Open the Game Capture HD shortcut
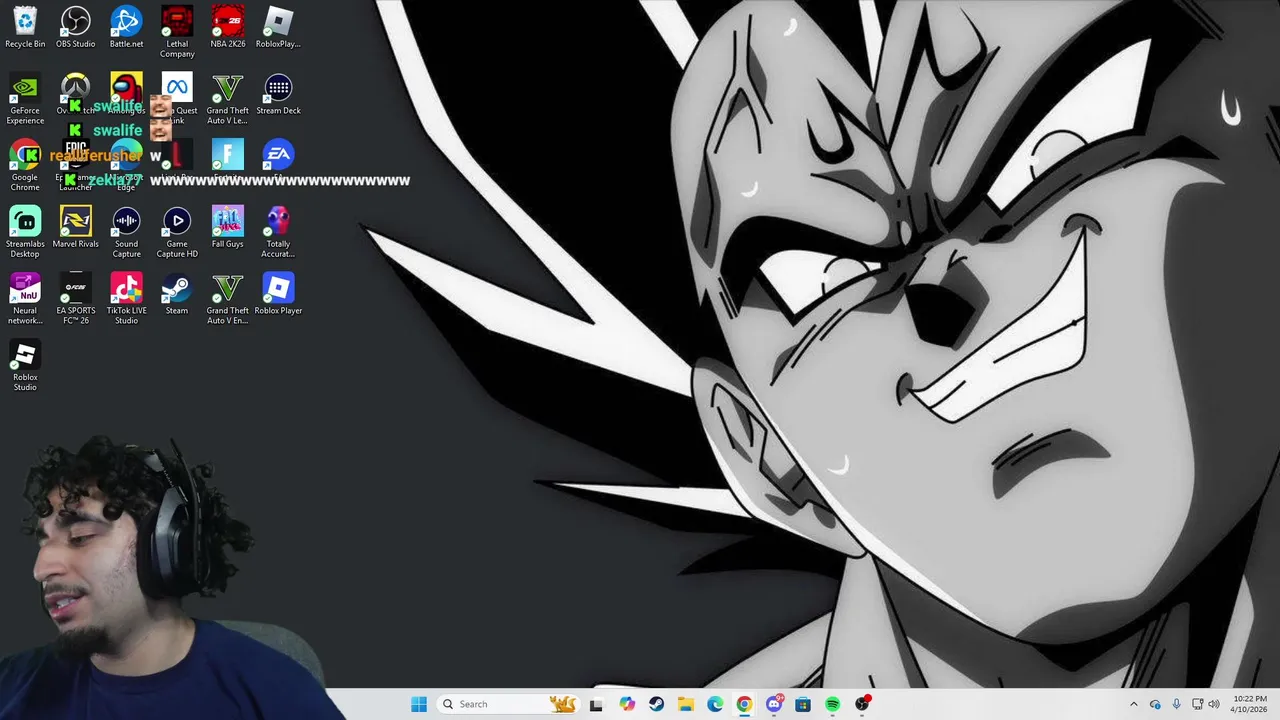 coord(177,232)
